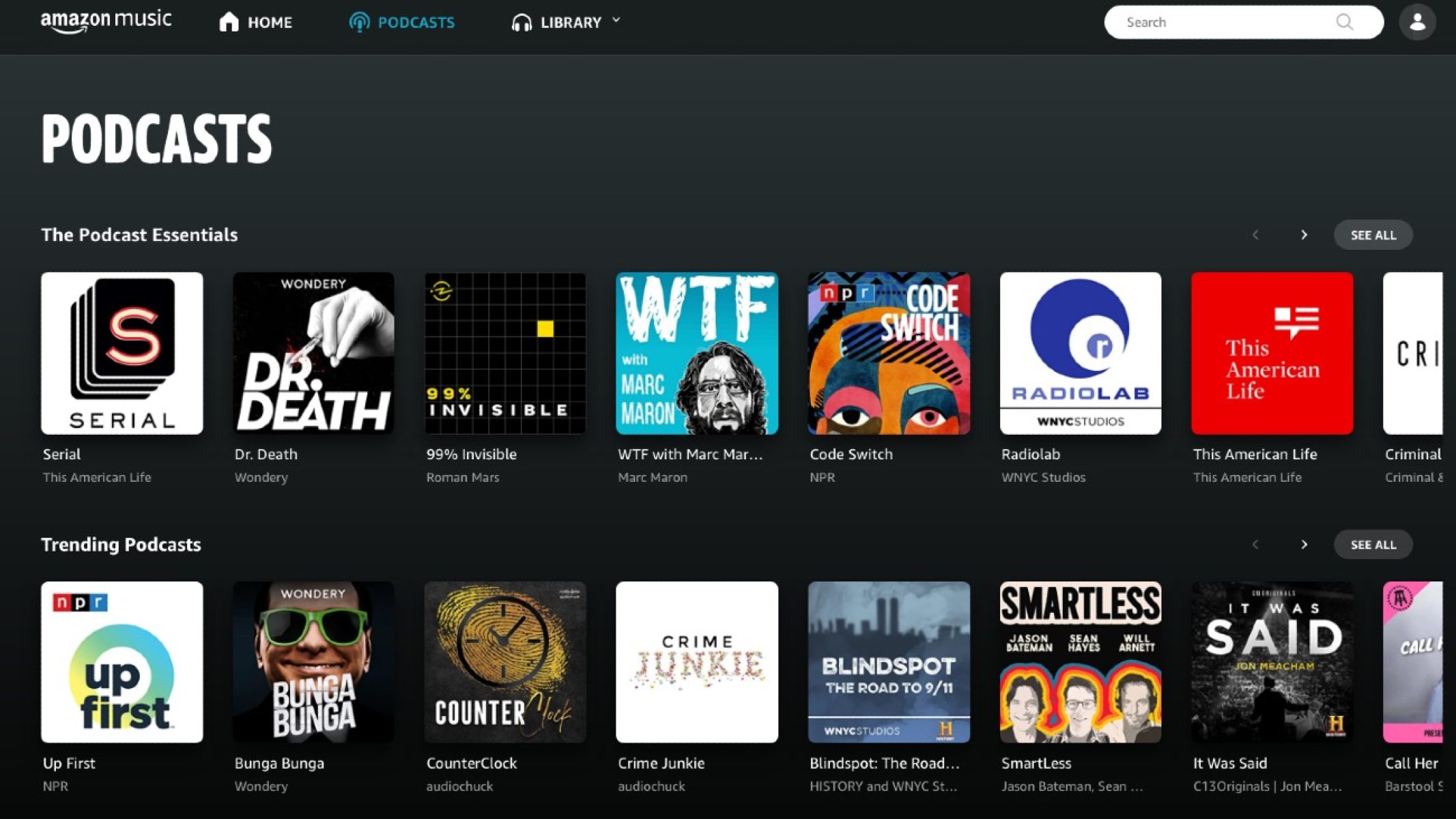Click previous arrow in Podcast Essentials
Screen dimensions: 1456x819
coord(1255,235)
